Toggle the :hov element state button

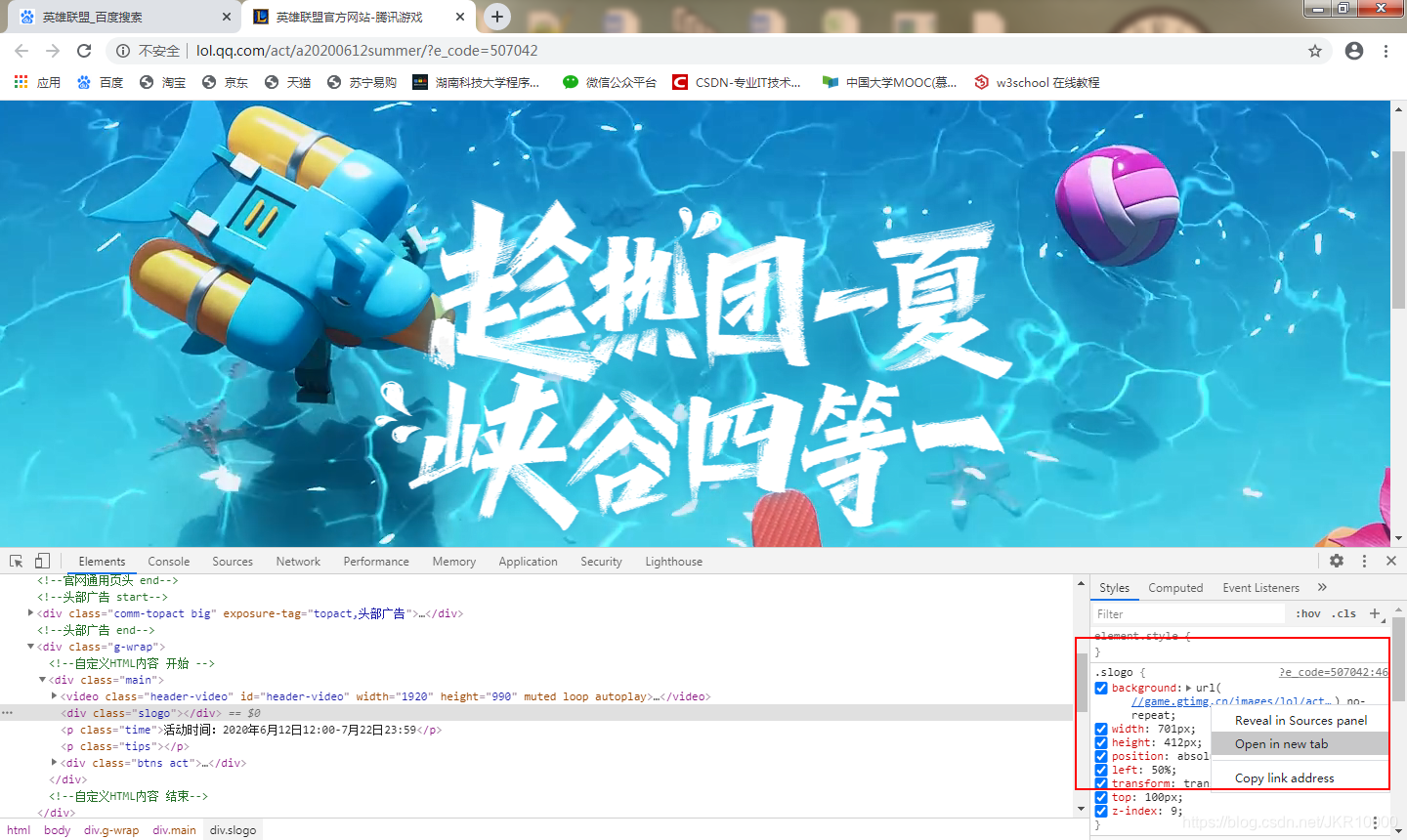(1308, 613)
